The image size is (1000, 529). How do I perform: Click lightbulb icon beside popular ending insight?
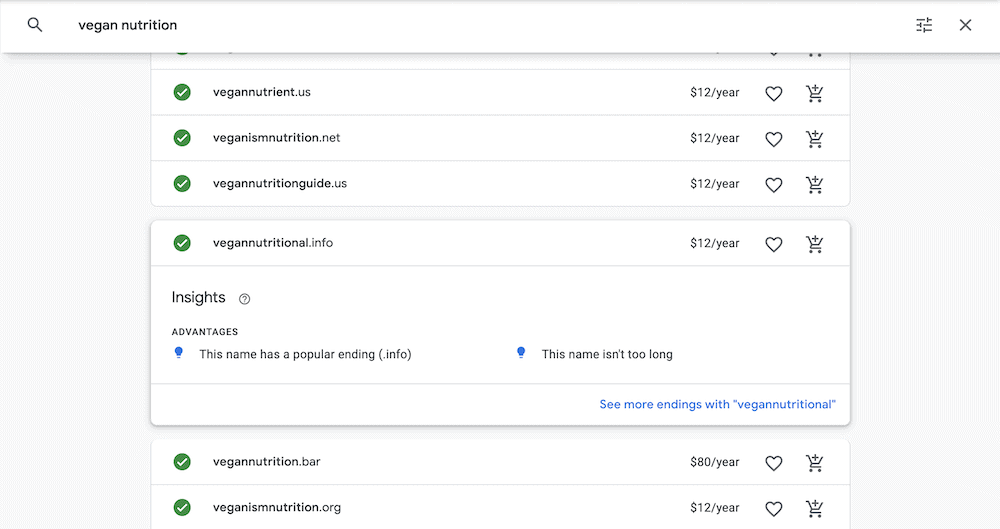click(x=179, y=352)
